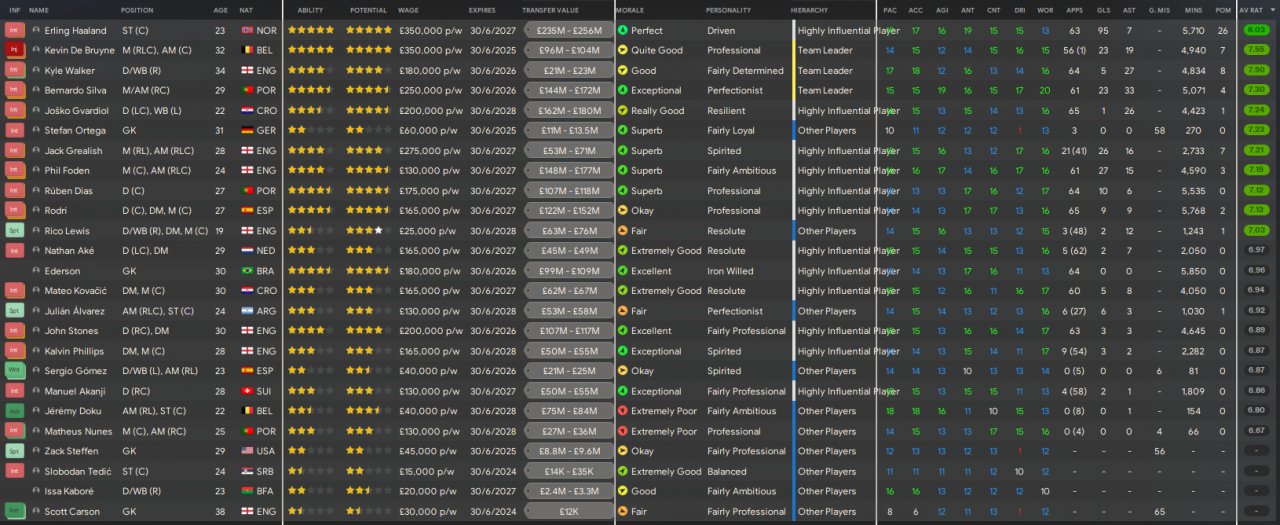The height and width of the screenshot is (525, 1280).
Task: Click Kyle Walker's 7.50 average rating badge
Action: point(1256,70)
